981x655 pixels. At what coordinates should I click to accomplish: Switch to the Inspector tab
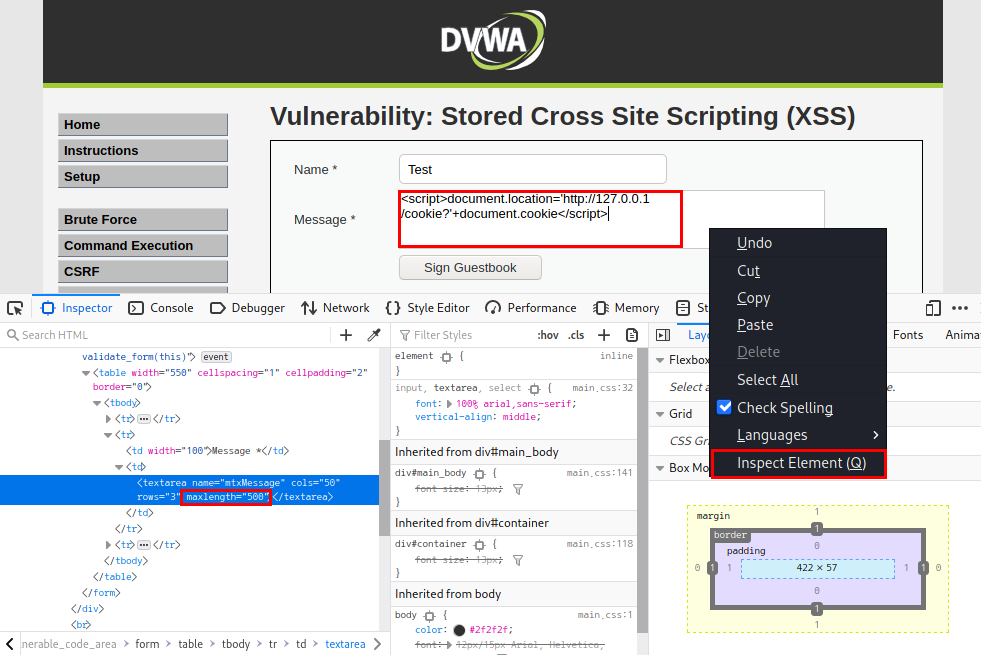(76, 308)
